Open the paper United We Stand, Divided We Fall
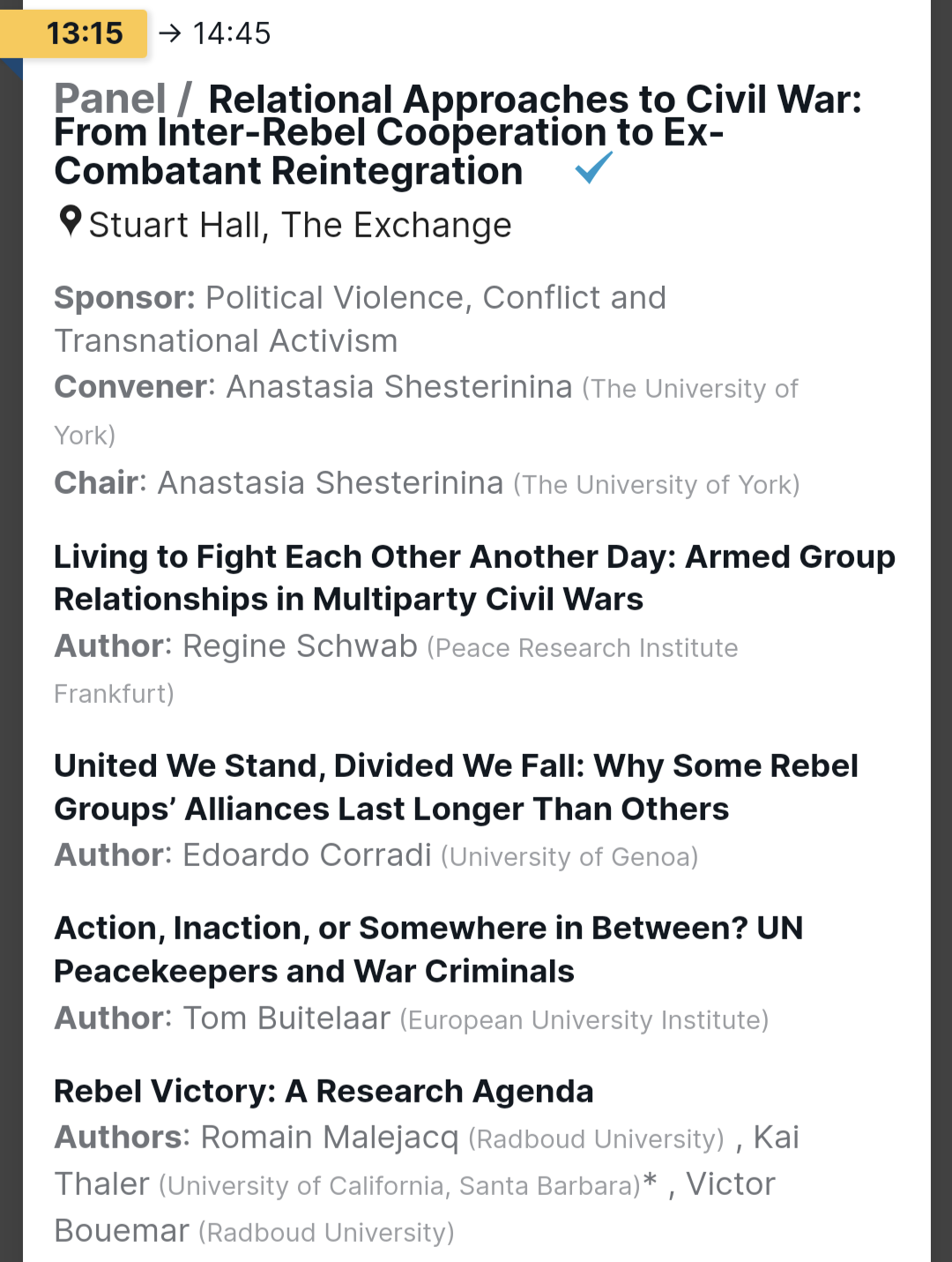Viewport: 952px width, 1262px height. pos(456,787)
